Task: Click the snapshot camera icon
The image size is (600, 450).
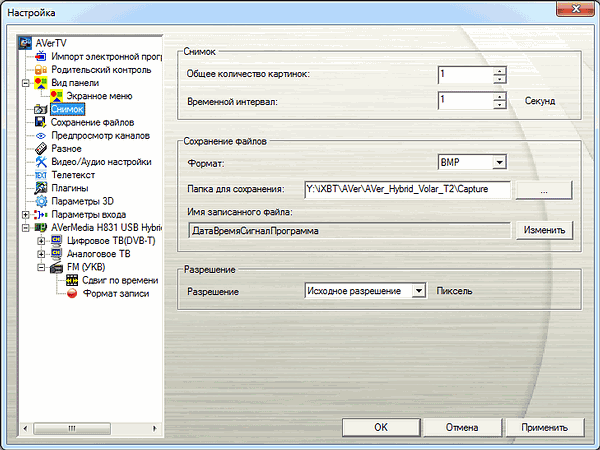Action: click(x=41, y=109)
